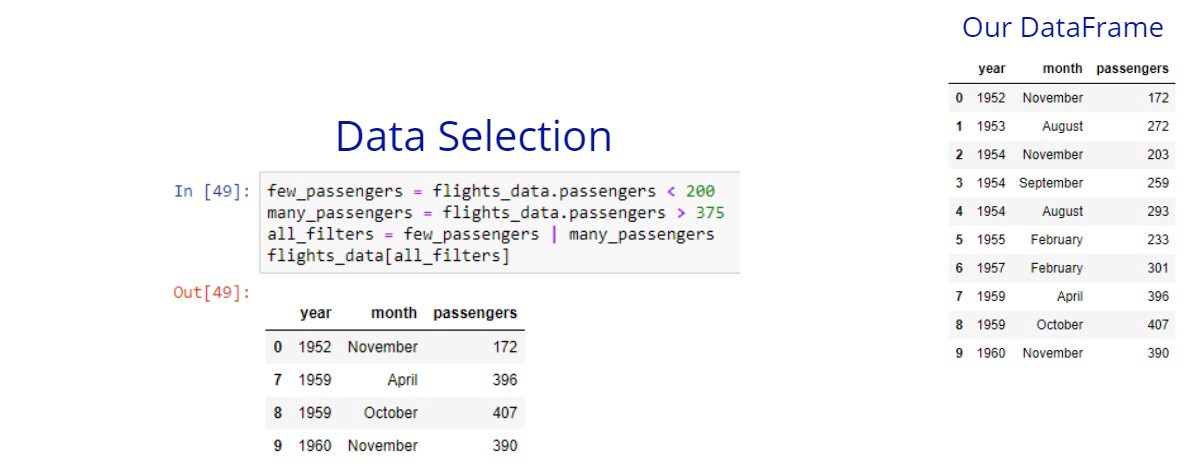Select the 1953 year cell
Screen dimensions: 1200x475
click(990, 127)
